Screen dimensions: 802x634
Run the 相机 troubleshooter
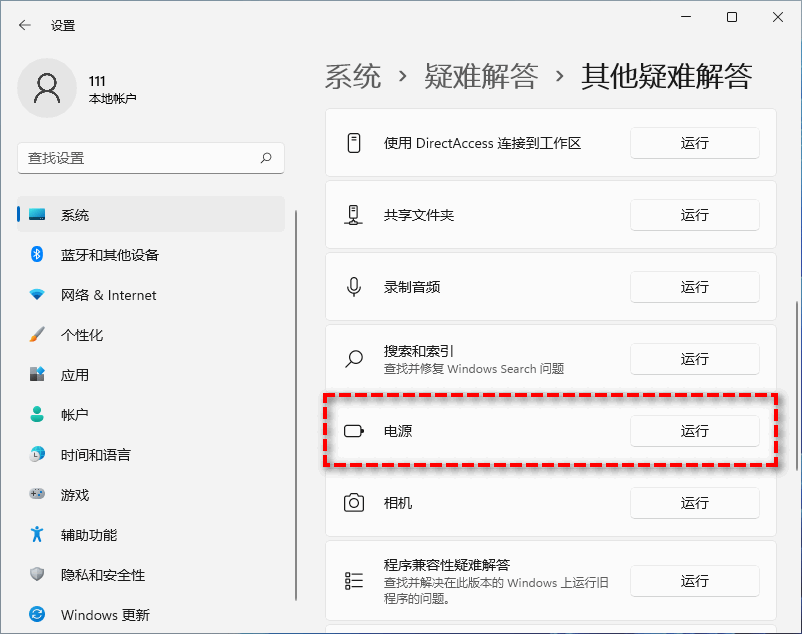pyautogui.click(x=694, y=503)
